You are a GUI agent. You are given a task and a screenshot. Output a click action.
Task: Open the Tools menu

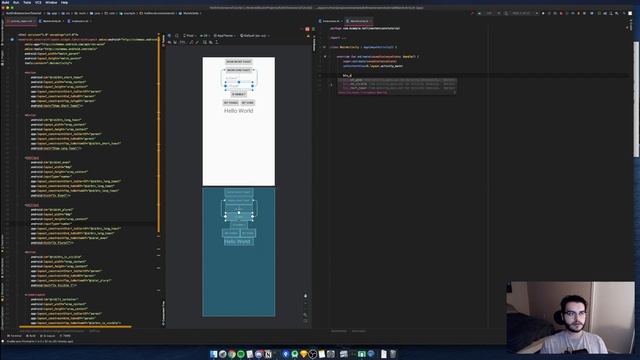coord(27,2)
